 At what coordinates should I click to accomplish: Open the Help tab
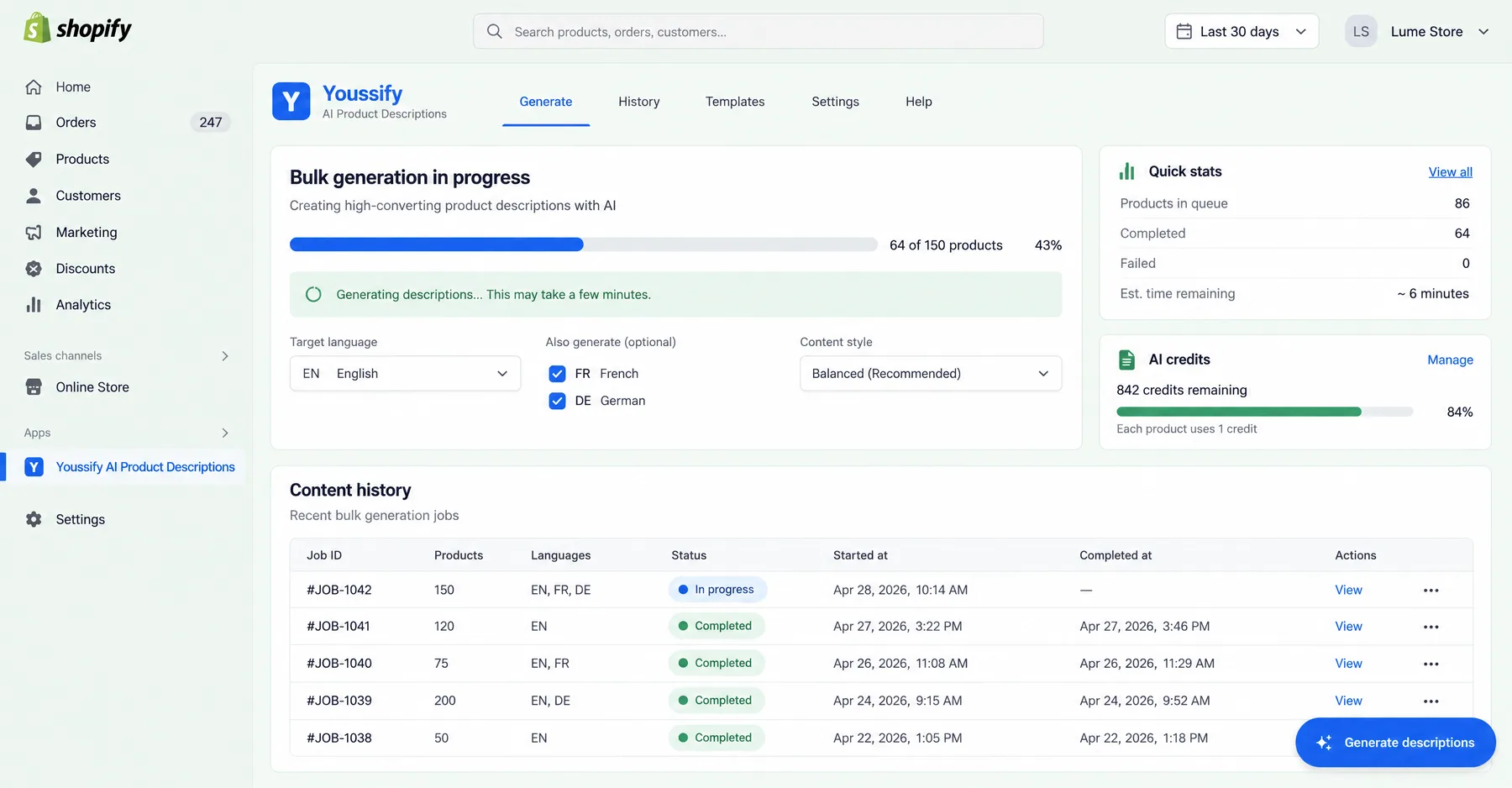coord(919,102)
